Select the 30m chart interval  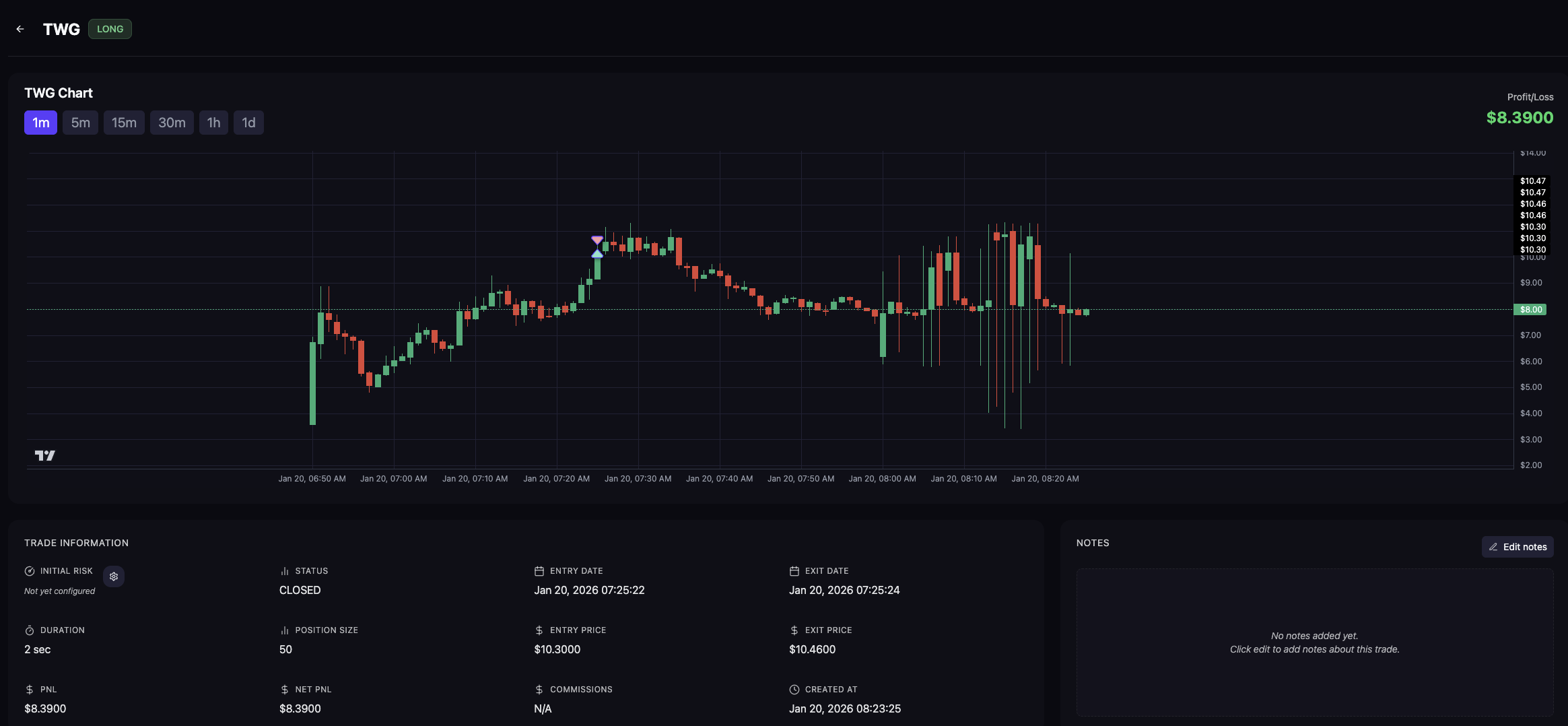172,123
